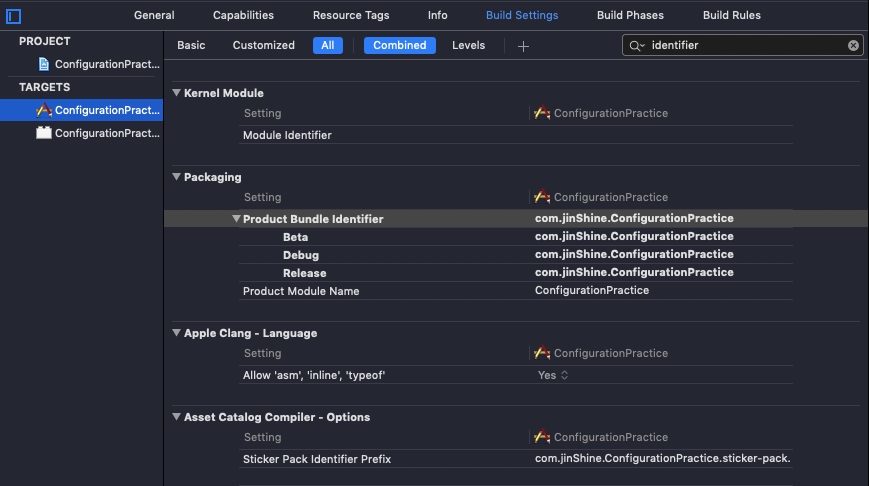869x486 pixels.
Task: Click the PROJECT sidebar heading
Action: [44, 42]
